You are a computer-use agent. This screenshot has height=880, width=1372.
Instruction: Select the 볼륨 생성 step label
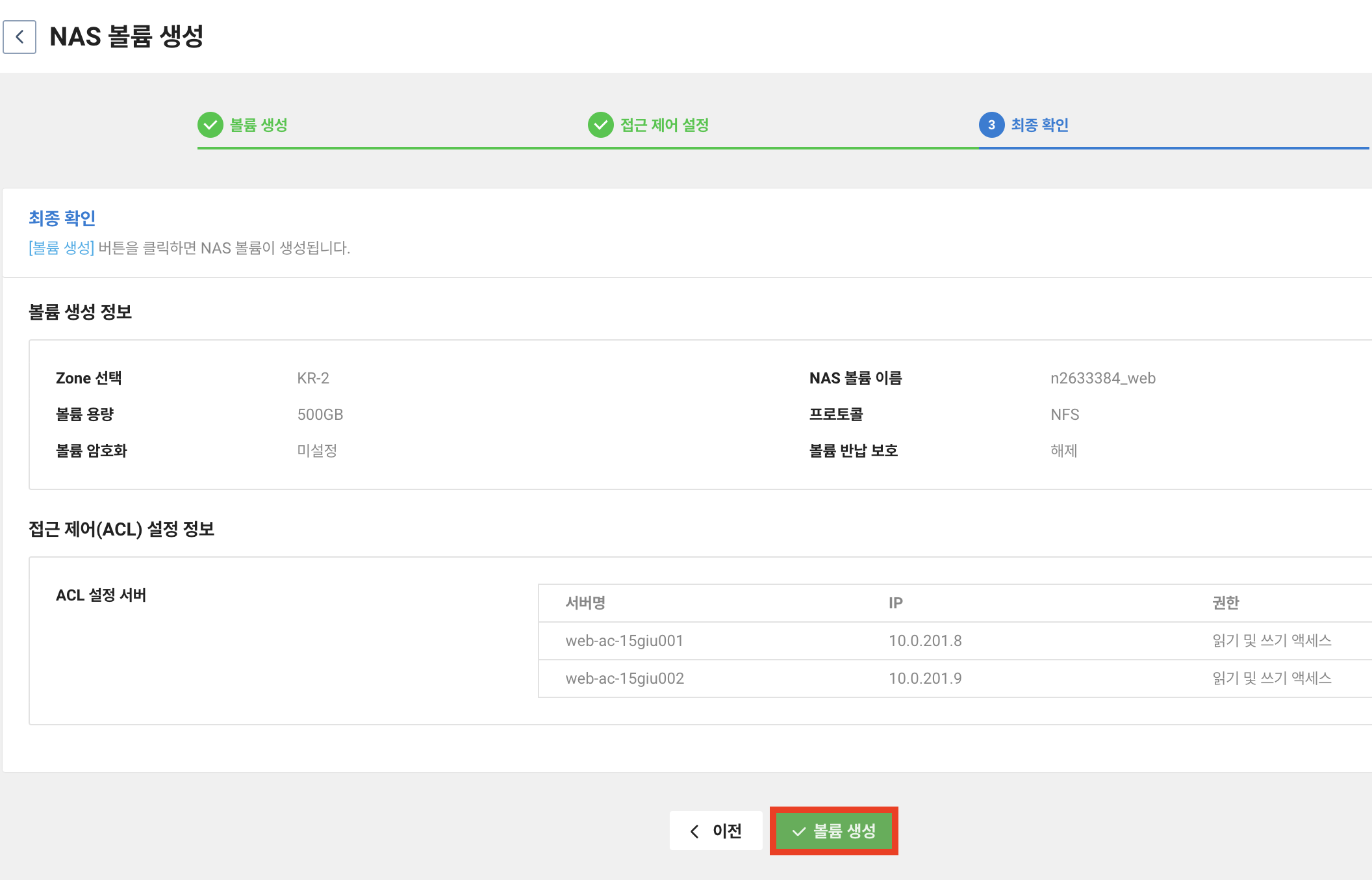point(259,125)
